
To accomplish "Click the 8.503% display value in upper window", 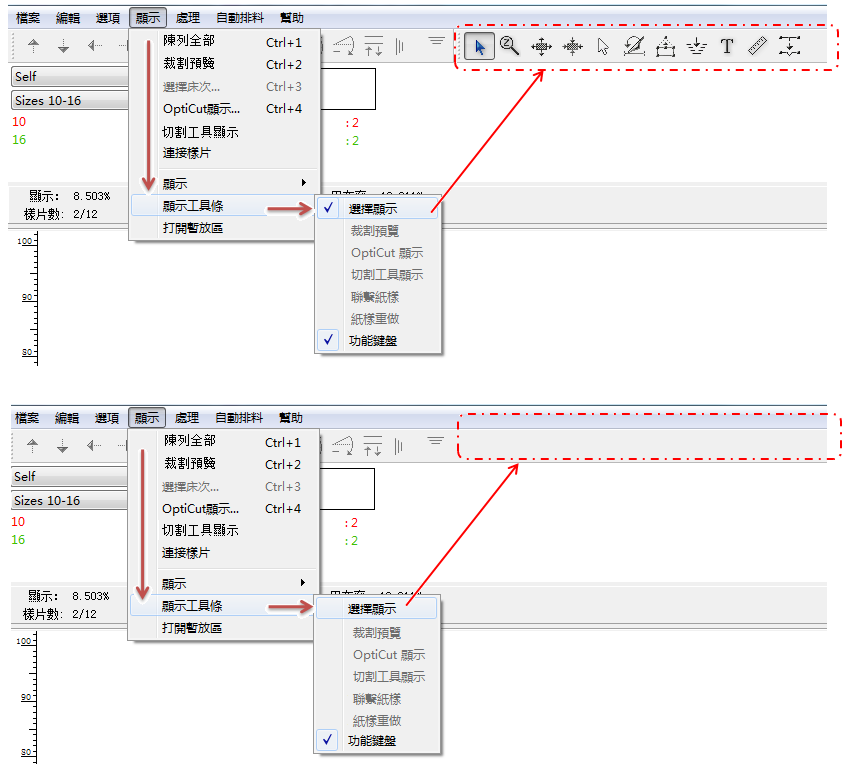I will coord(92,196).
